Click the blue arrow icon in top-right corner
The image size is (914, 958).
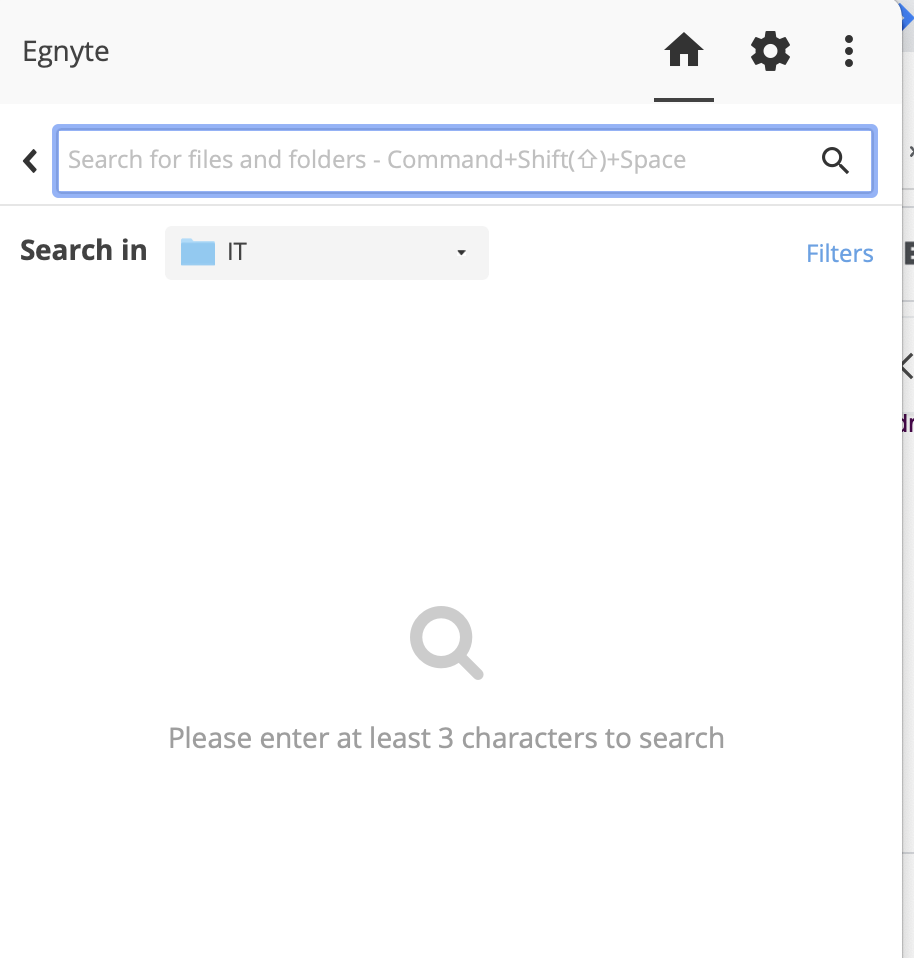(x=907, y=14)
